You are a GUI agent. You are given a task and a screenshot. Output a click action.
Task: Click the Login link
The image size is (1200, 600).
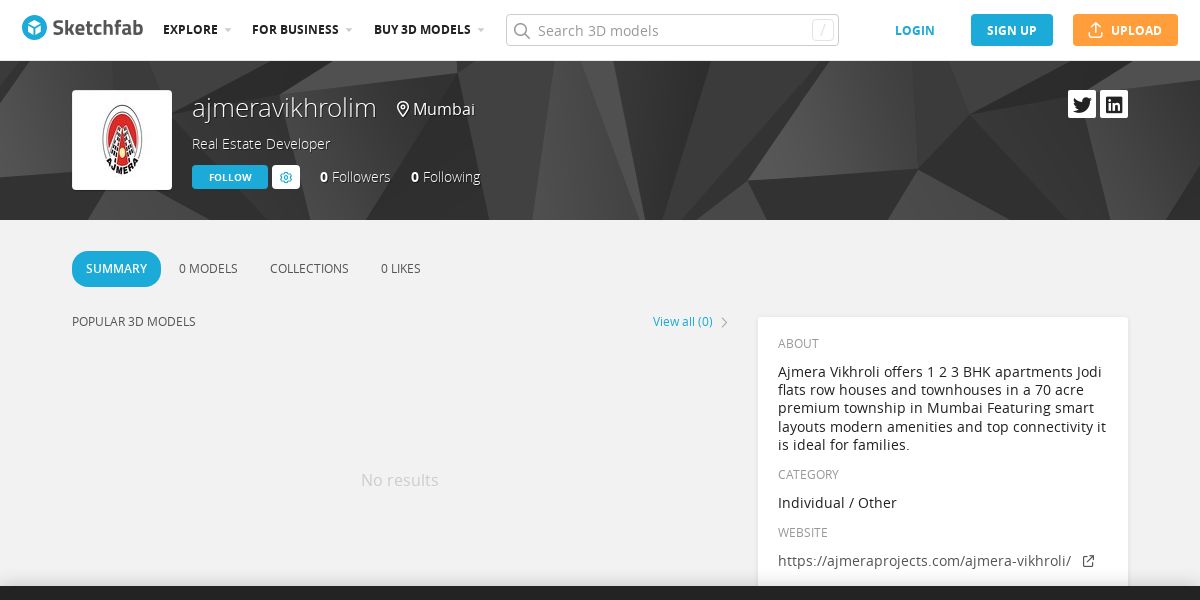point(914,30)
